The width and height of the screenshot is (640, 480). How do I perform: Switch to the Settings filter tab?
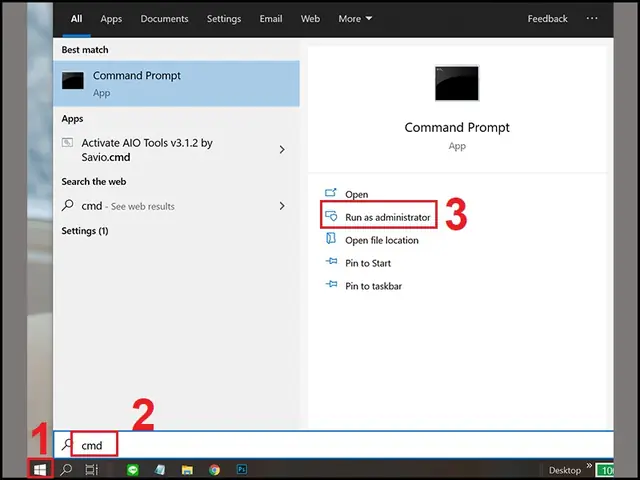click(224, 19)
